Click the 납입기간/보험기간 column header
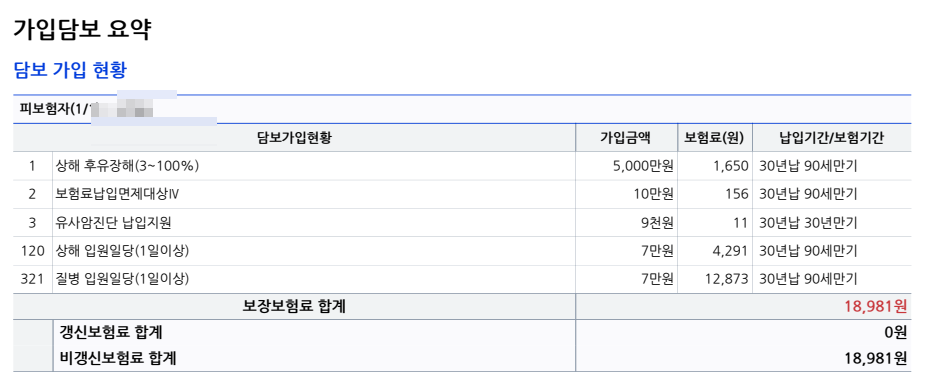This screenshot has width=929, height=376. [832, 137]
